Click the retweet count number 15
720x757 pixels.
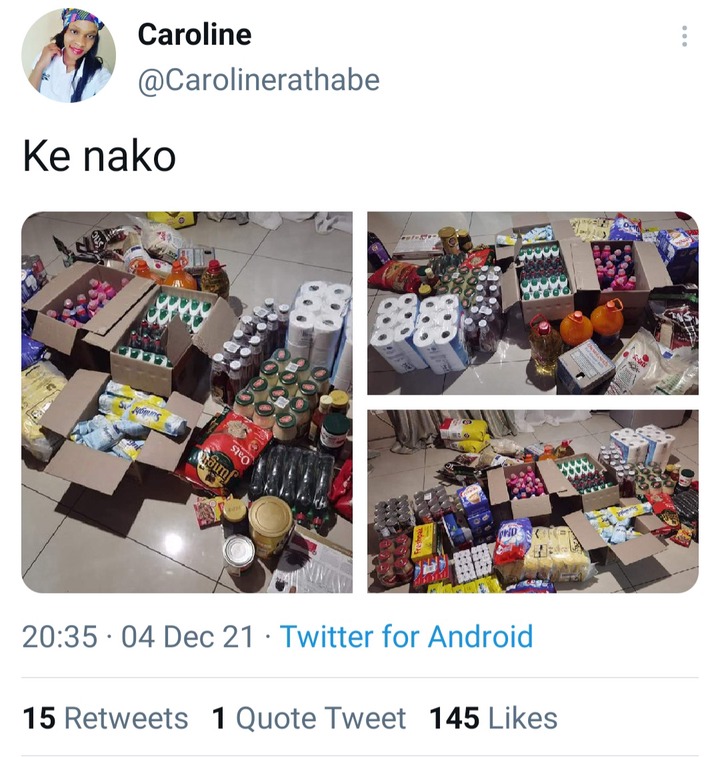click(x=39, y=718)
